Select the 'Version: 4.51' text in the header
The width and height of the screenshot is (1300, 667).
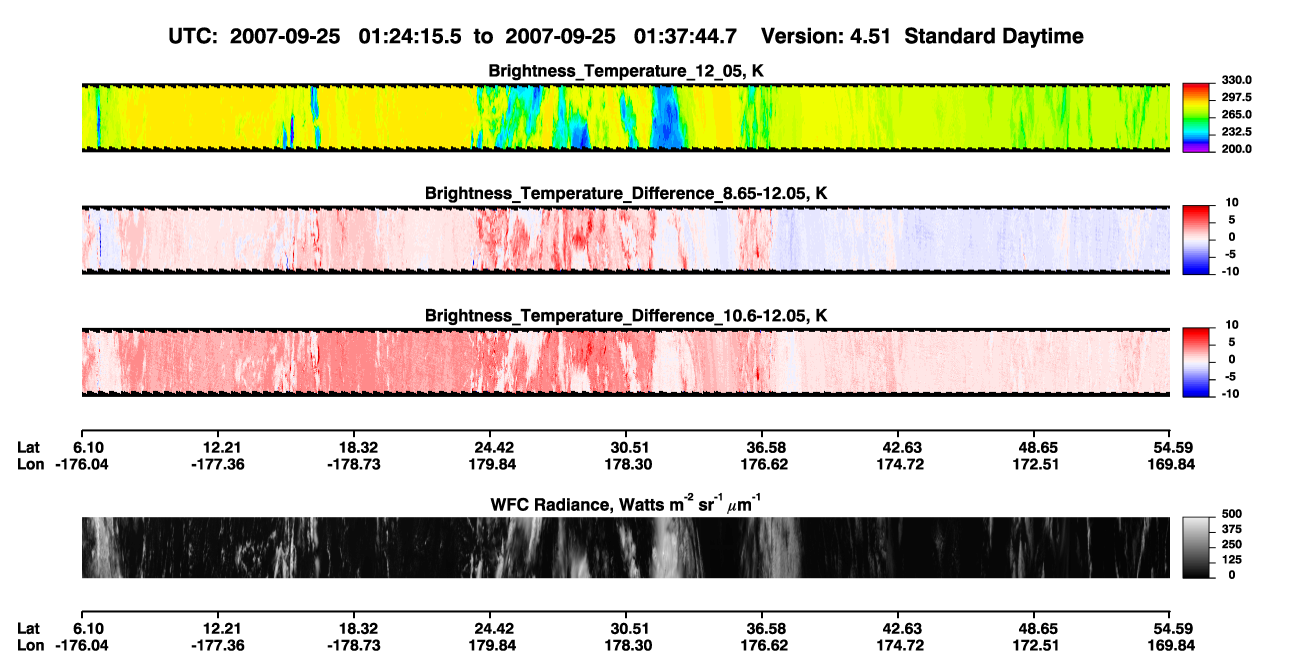coord(825,37)
